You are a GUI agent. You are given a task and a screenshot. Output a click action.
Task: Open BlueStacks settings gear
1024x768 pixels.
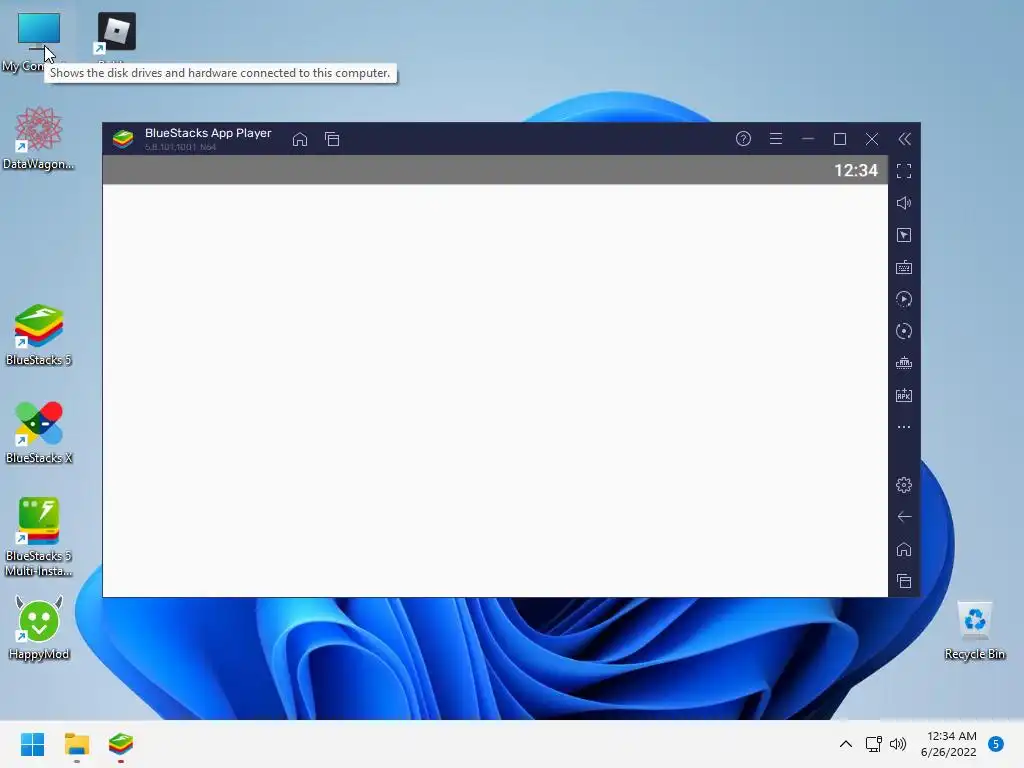pyautogui.click(x=904, y=485)
